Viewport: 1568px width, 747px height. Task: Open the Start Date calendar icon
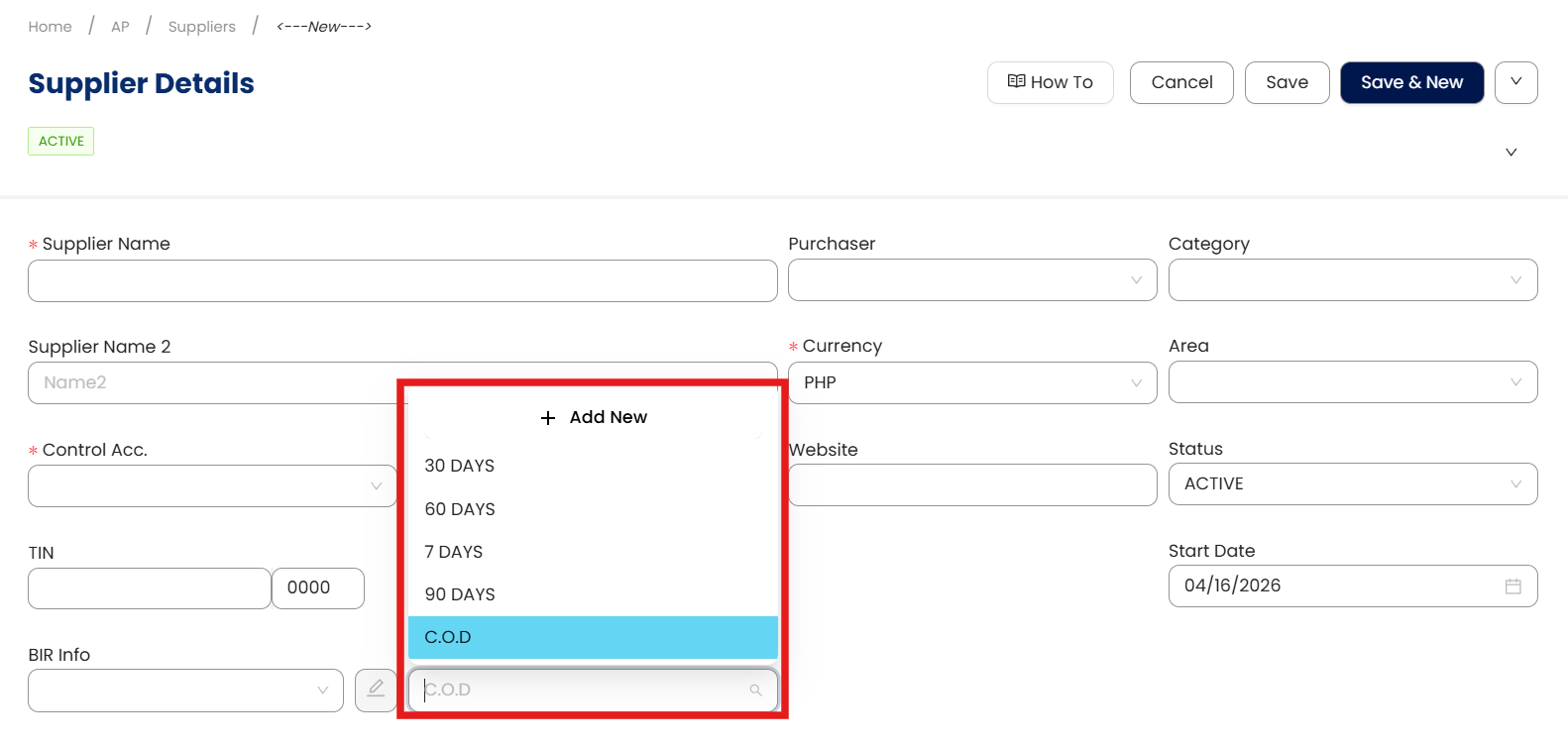pos(1512,587)
